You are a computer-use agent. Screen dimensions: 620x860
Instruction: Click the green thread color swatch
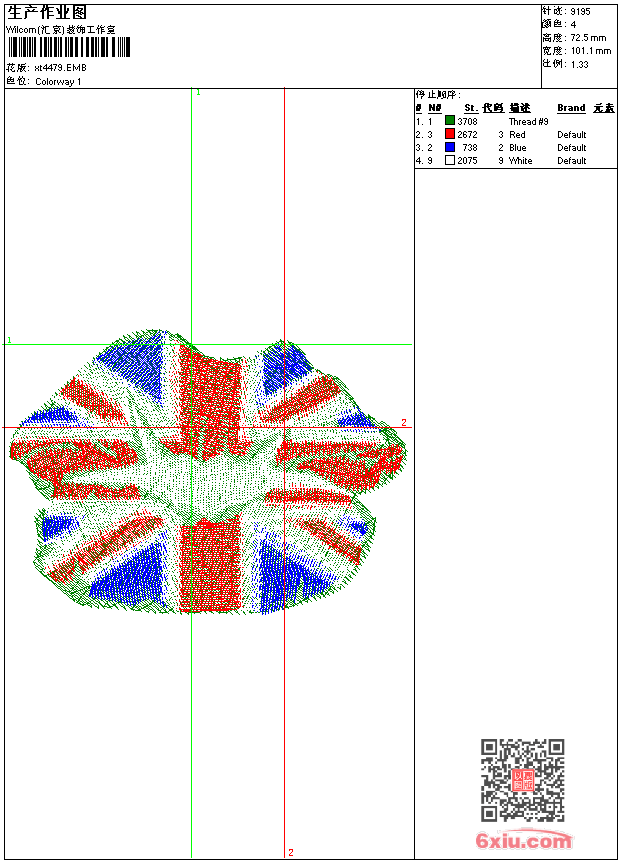click(450, 121)
